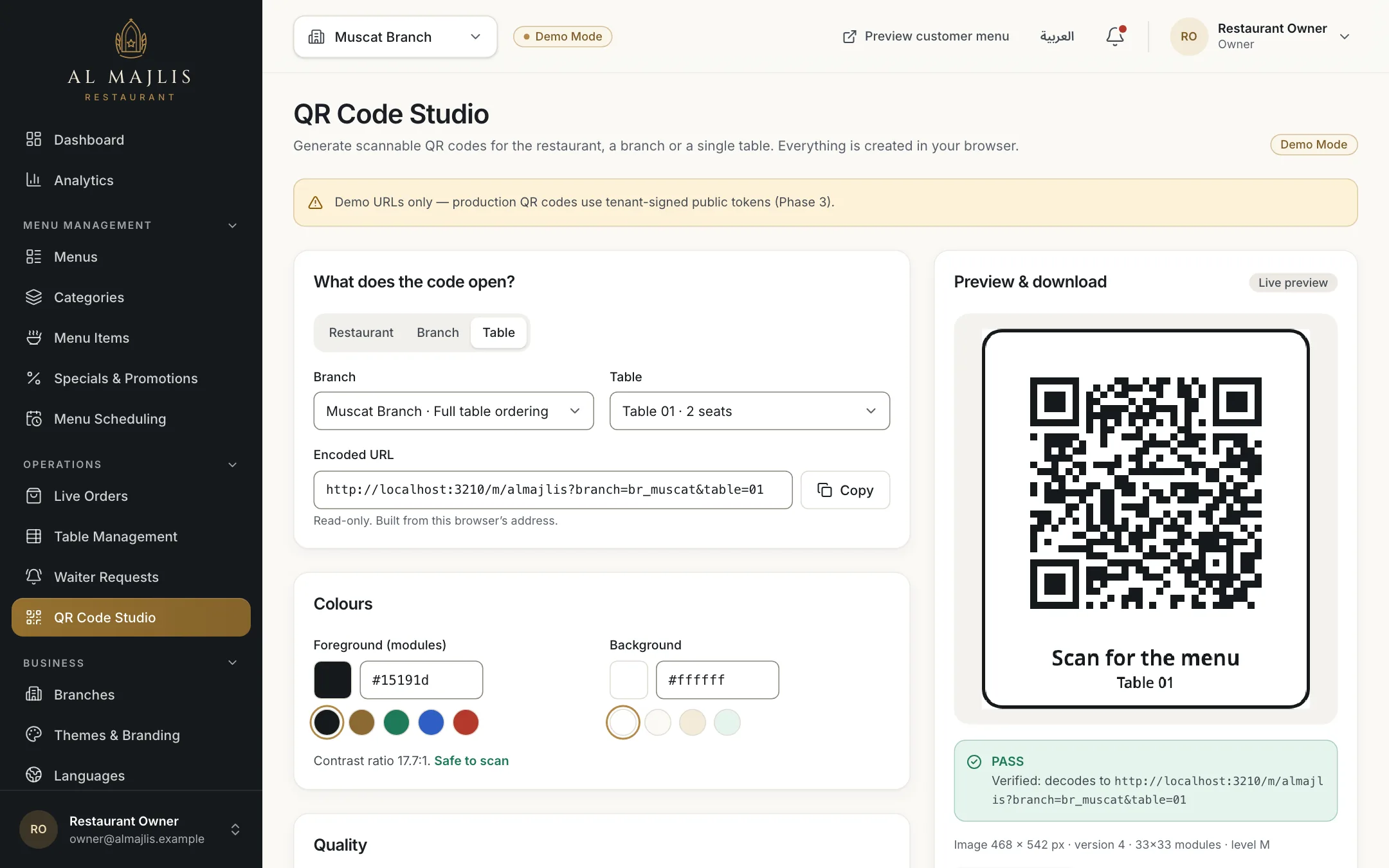The width and height of the screenshot is (1389, 868).
Task: Select the beige background colour preset
Action: tap(693, 722)
